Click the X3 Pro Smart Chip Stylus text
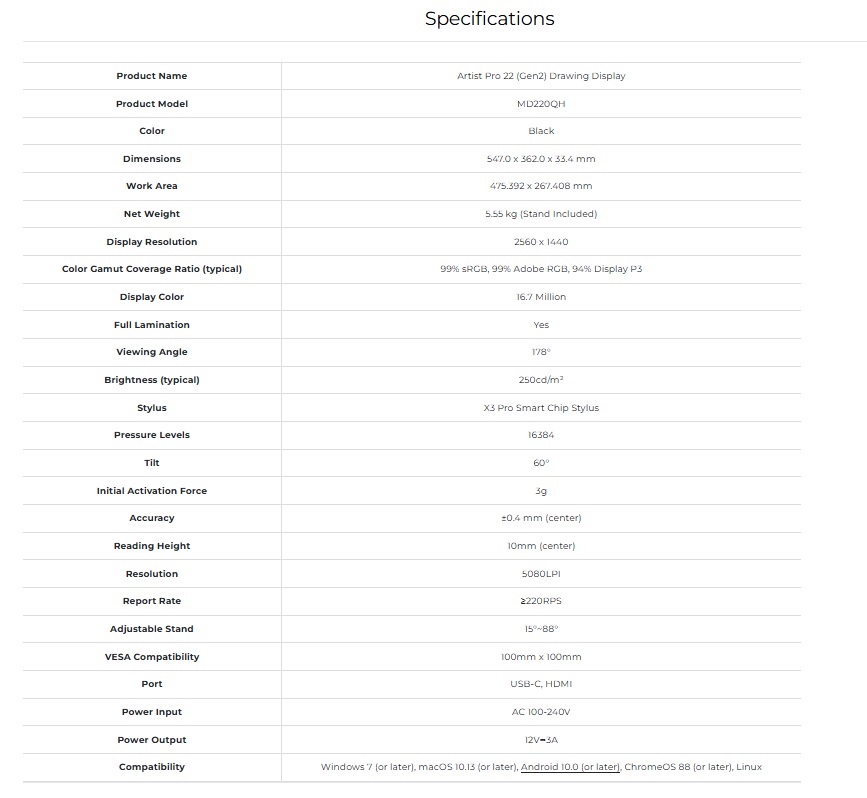867x798 pixels. pyautogui.click(x=541, y=408)
